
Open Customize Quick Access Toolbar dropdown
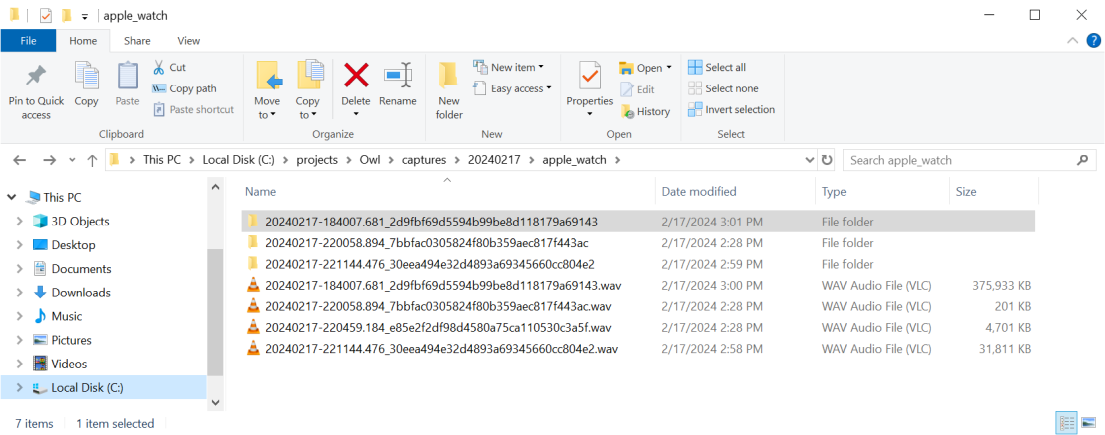click(85, 16)
